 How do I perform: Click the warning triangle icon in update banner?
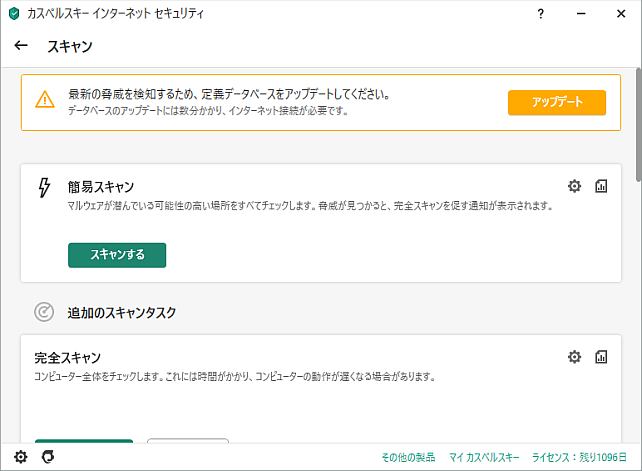(x=45, y=100)
